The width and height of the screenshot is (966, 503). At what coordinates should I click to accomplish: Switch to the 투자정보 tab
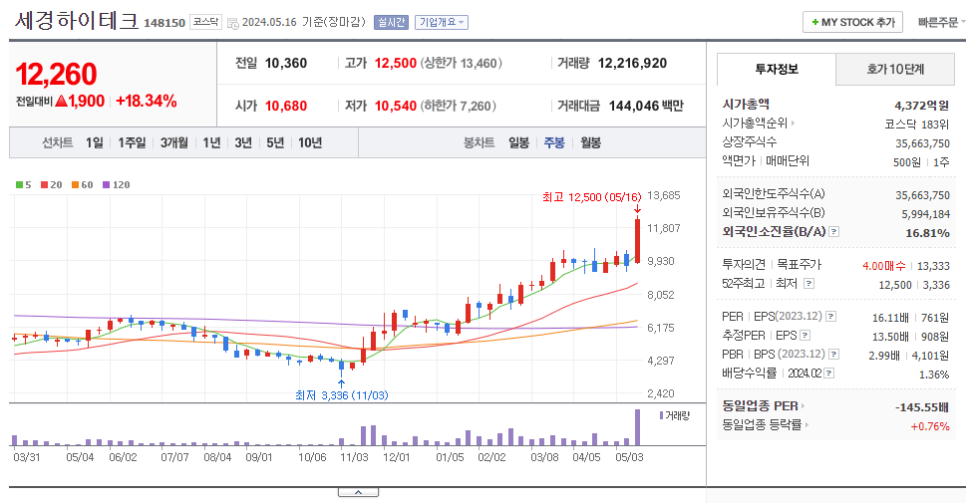776,69
